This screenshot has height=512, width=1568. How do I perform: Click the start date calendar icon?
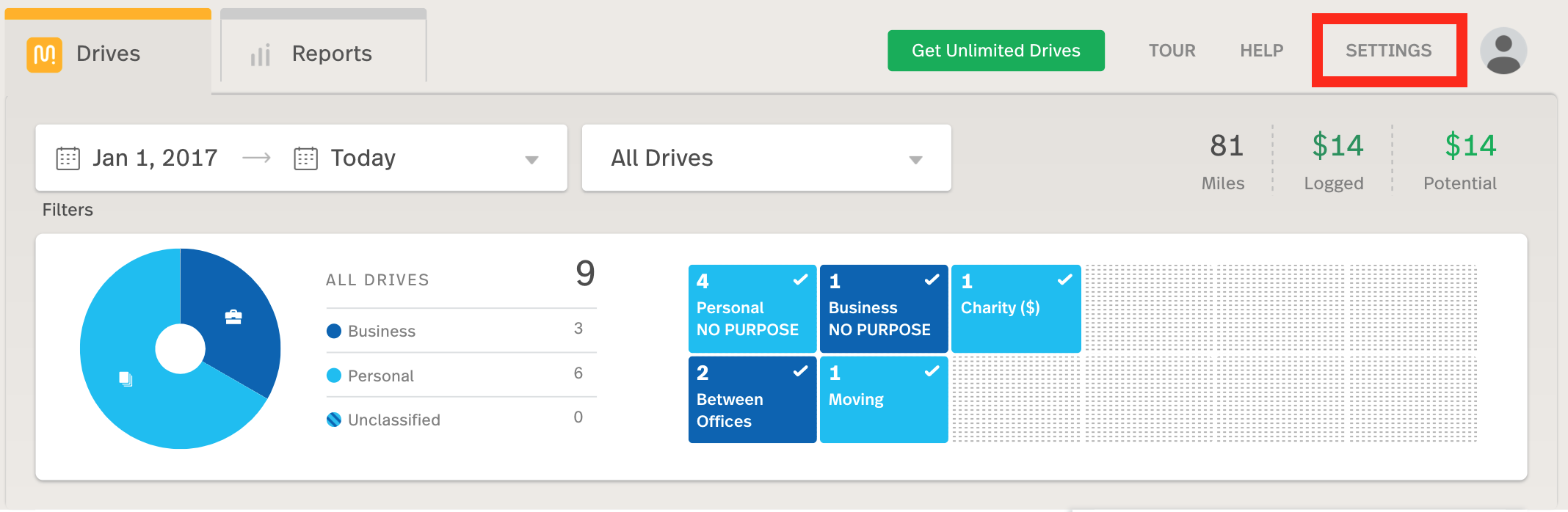[x=68, y=158]
